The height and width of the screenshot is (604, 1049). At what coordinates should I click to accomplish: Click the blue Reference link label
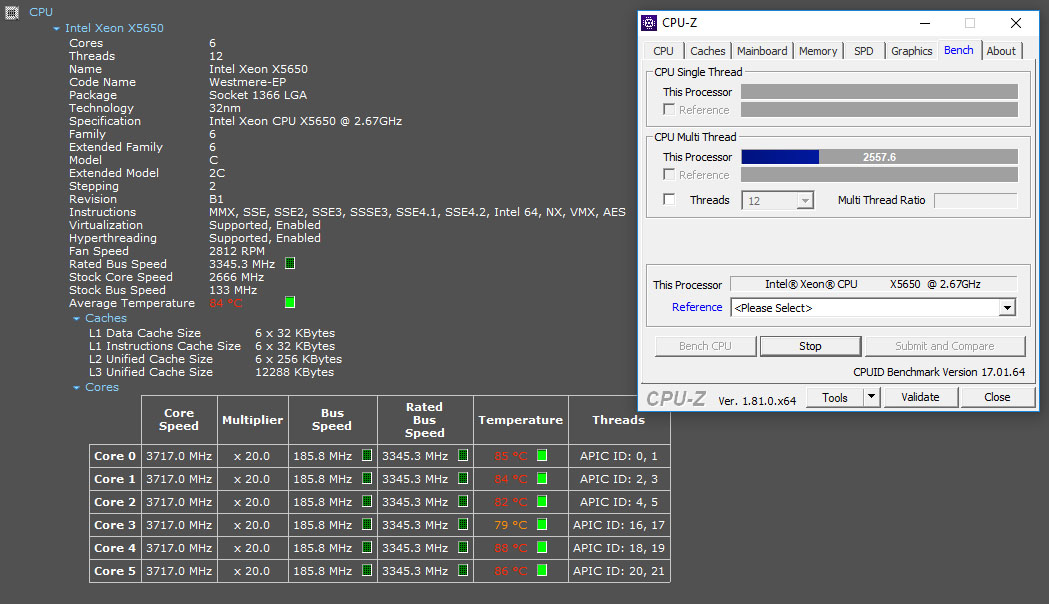tap(697, 307)
